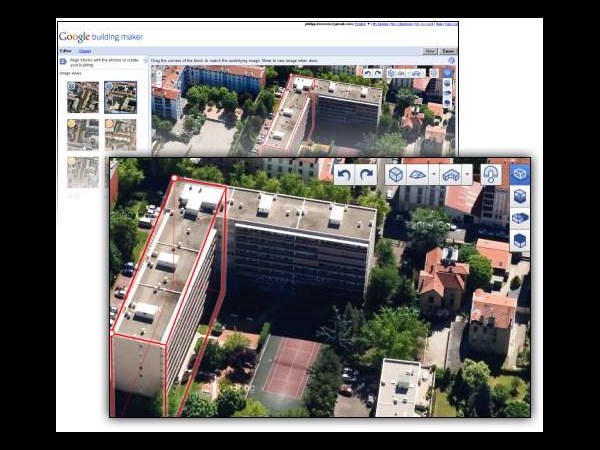Open dropdown arrow beside L-shaped block

[x=467, y=175]
